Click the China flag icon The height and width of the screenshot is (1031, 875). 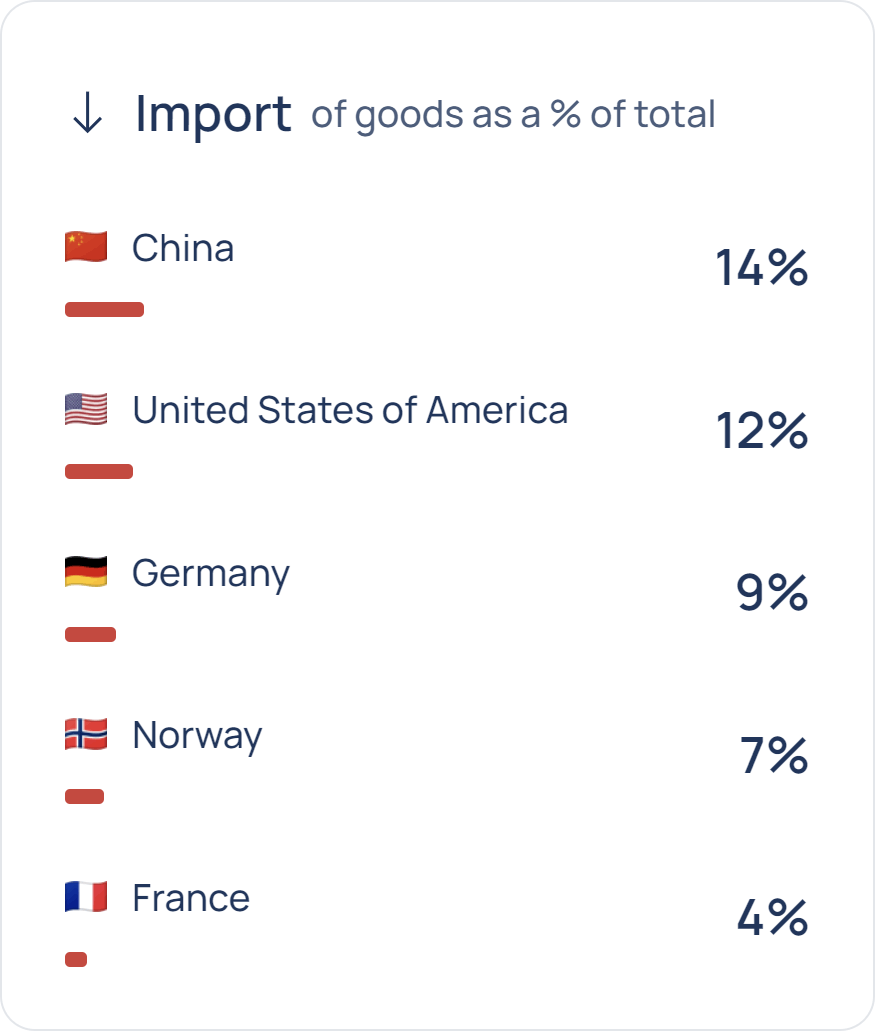point(86,247)
